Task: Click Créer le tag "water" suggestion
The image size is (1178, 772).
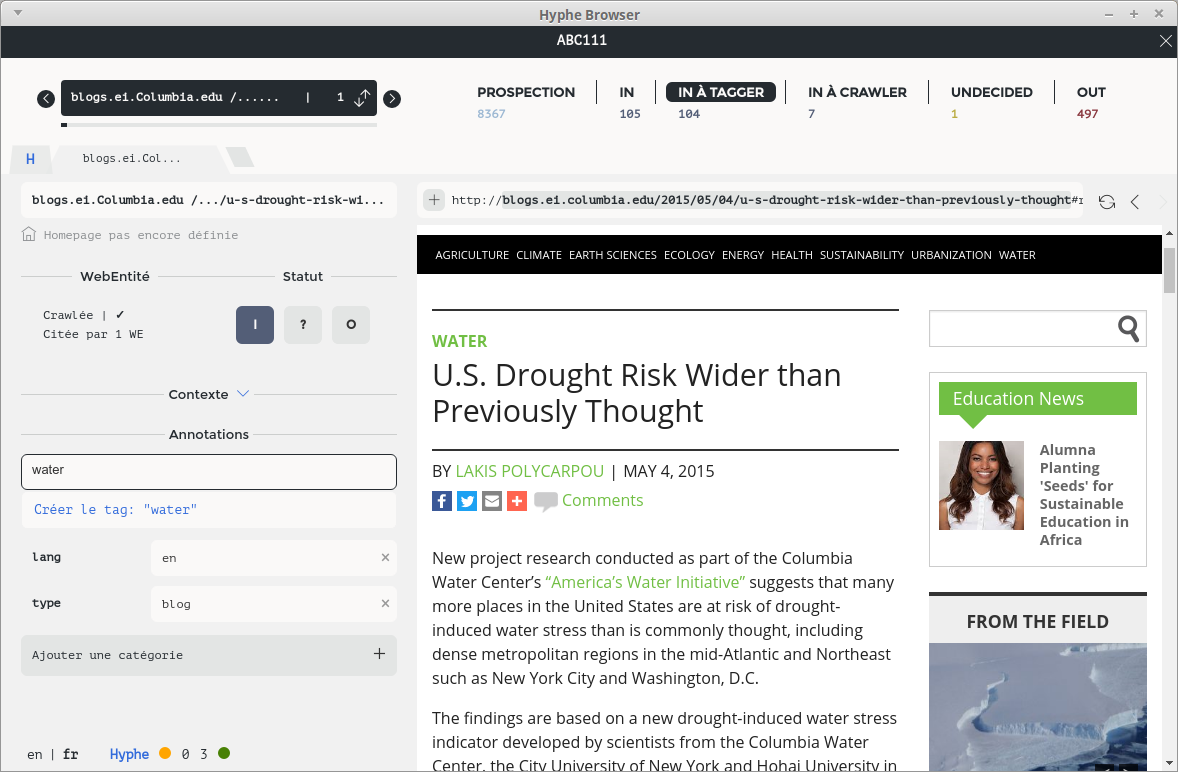Action: click(116, 509)
